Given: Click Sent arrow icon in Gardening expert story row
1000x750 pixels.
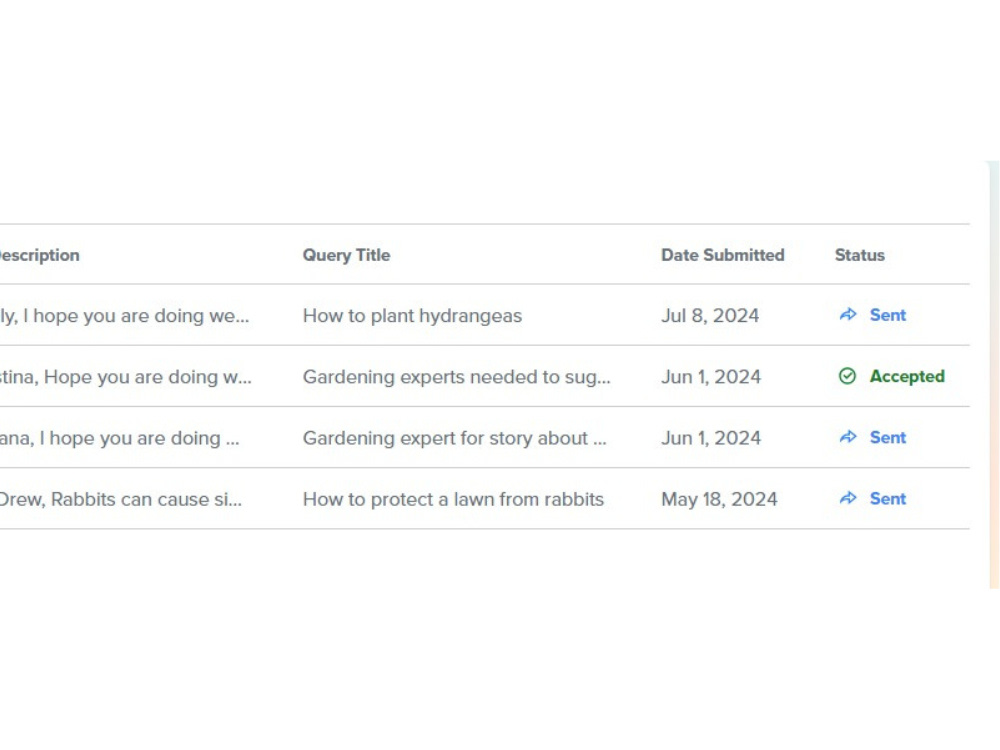Looking at the screenshot, I should tap(848, 437).
